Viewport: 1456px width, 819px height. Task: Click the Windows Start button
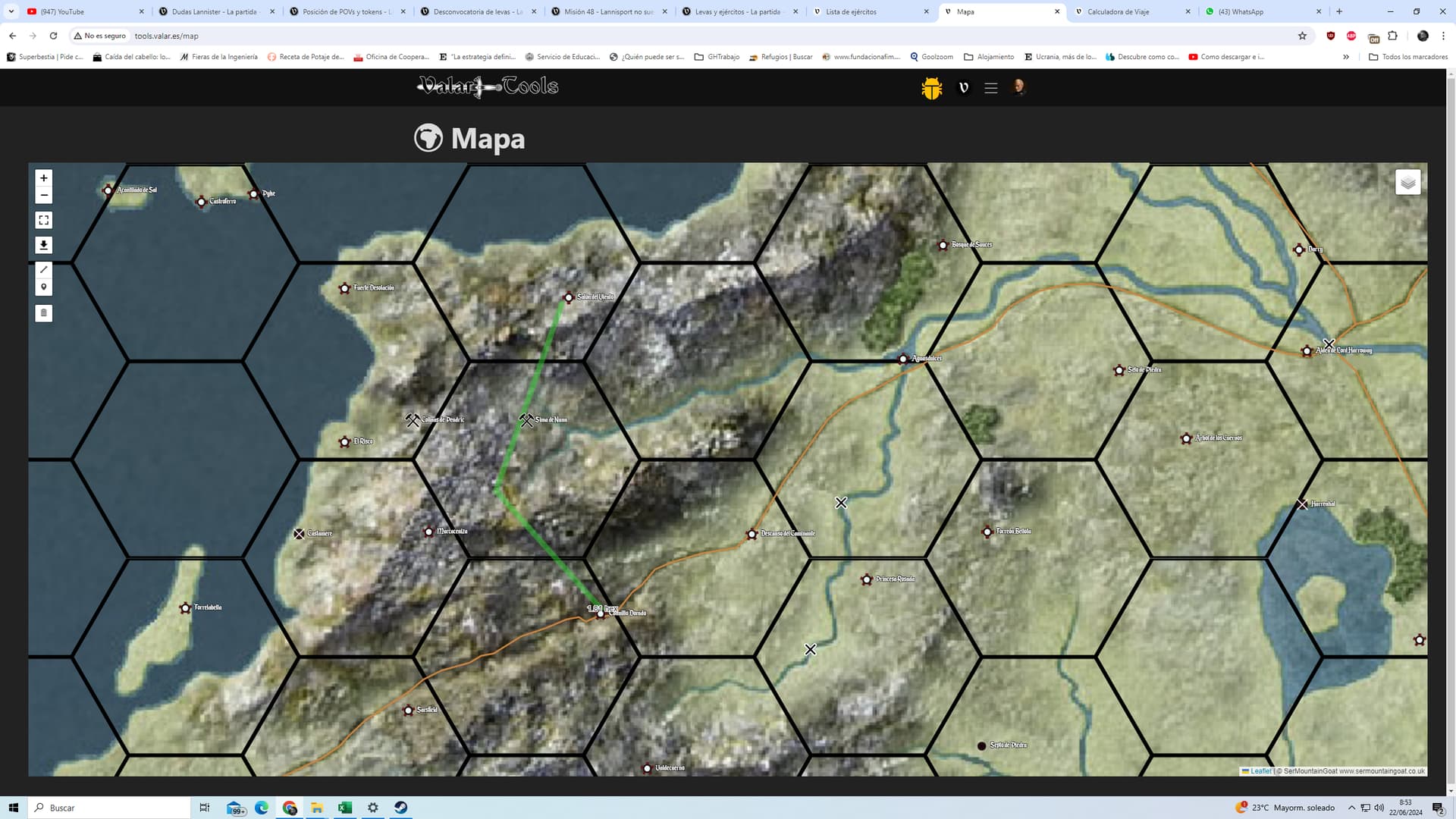click(13, 808)
